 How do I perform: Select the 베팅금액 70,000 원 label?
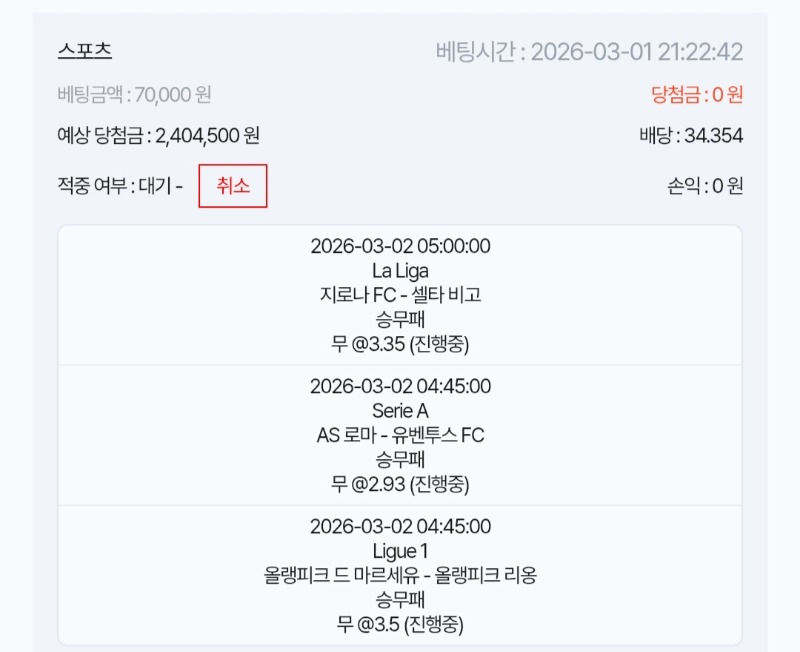(135, 95)
